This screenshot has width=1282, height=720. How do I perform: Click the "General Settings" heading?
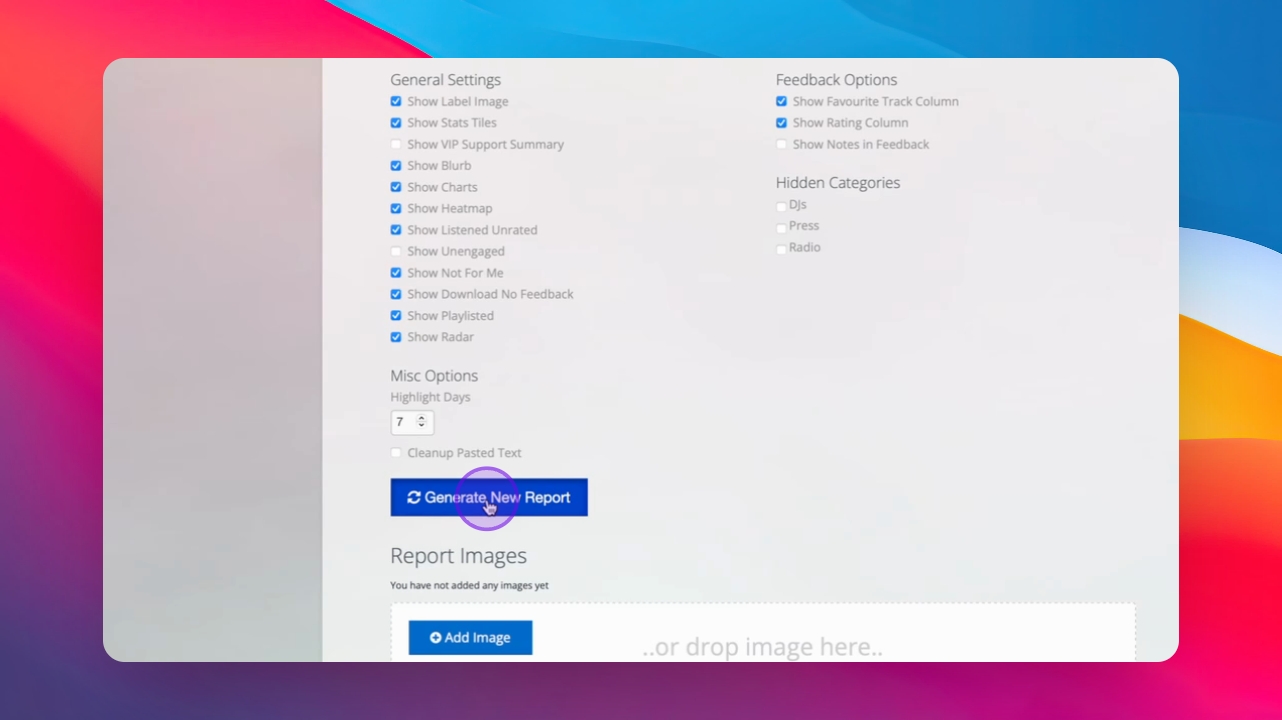pyautogui.click(x=446, y=80)
